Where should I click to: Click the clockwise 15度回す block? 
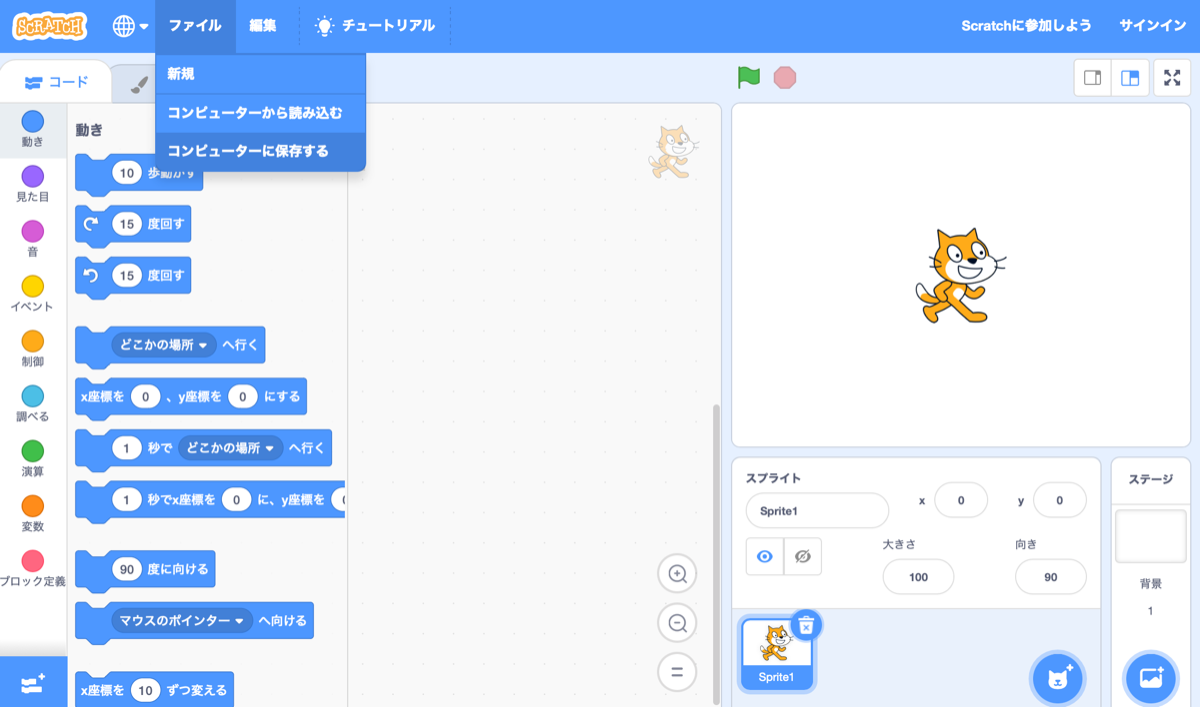click(133, 225)
